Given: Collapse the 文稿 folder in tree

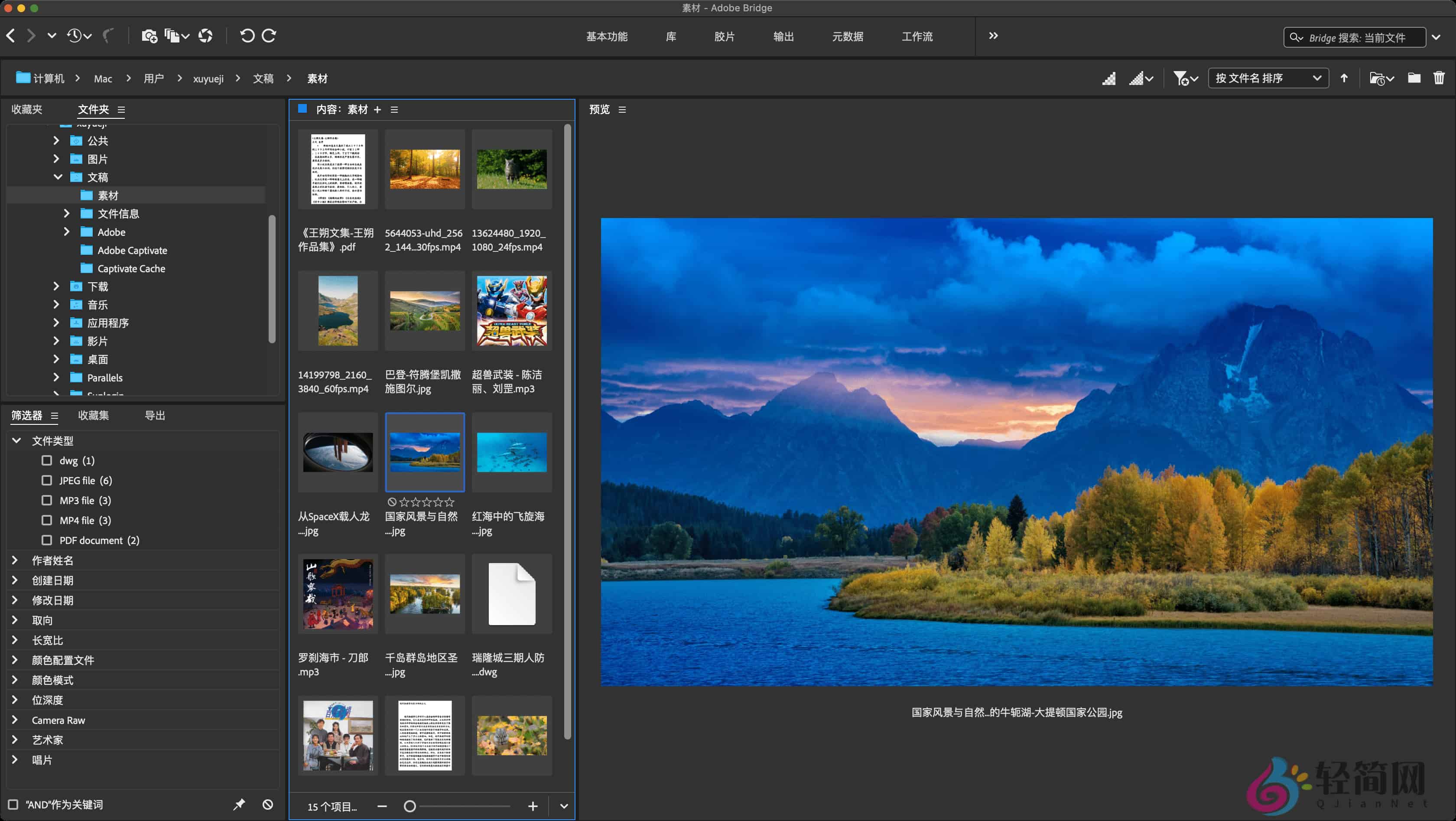Looking at the screenshot, I should (x=58, y=177).
